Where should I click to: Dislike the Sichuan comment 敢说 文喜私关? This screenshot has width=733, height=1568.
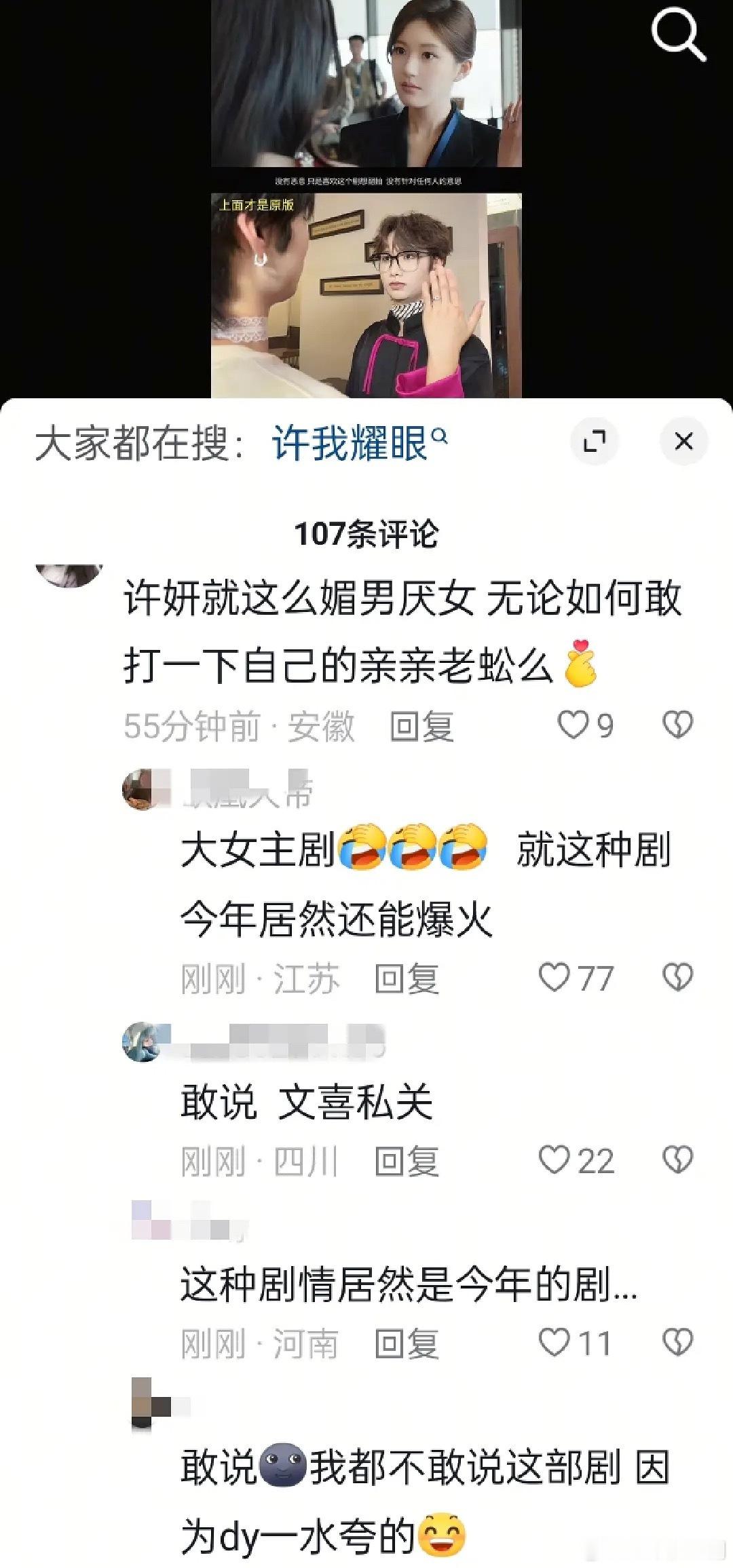coord(677,1160)
